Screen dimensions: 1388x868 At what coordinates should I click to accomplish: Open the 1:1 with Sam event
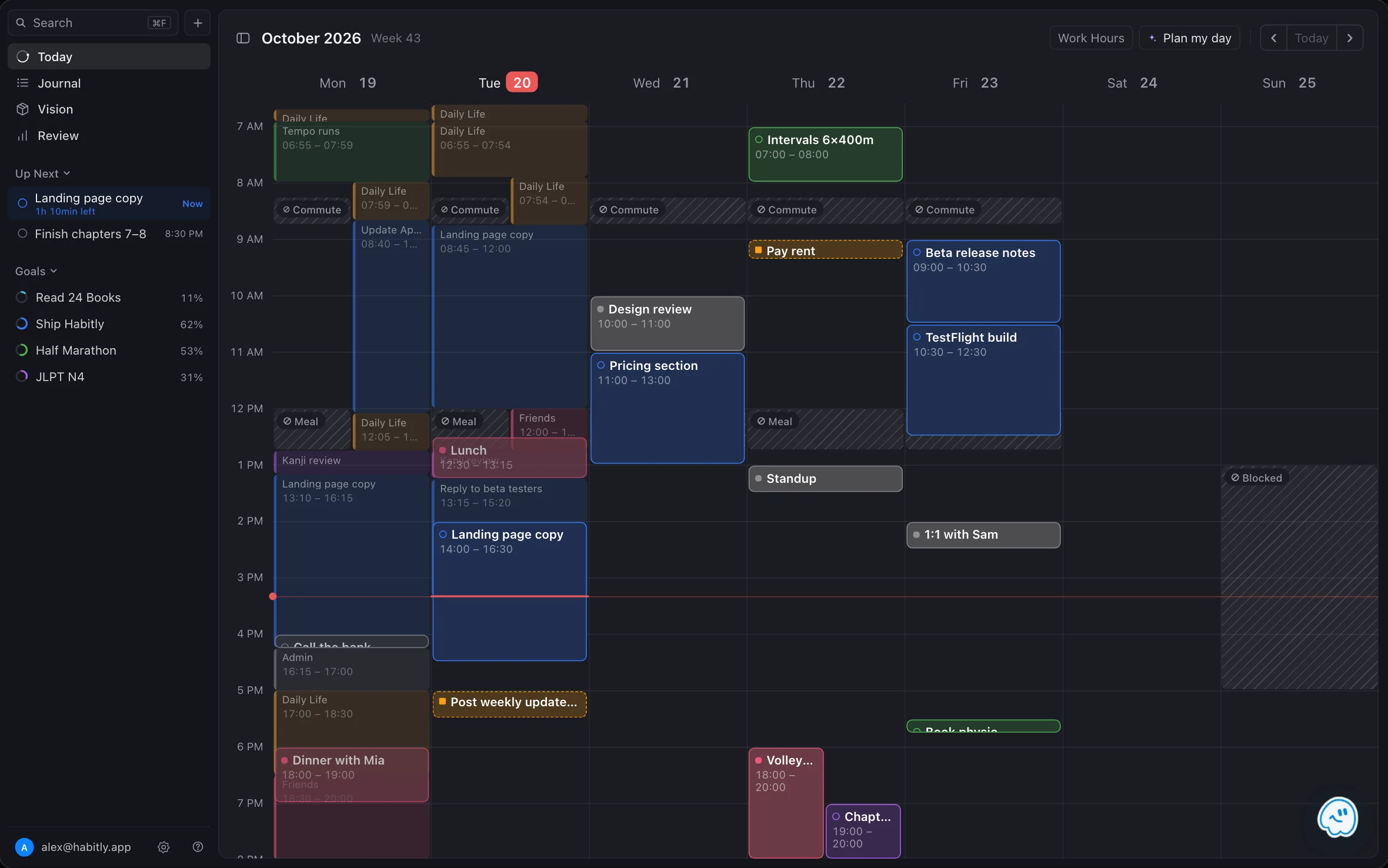pos(983,535)
